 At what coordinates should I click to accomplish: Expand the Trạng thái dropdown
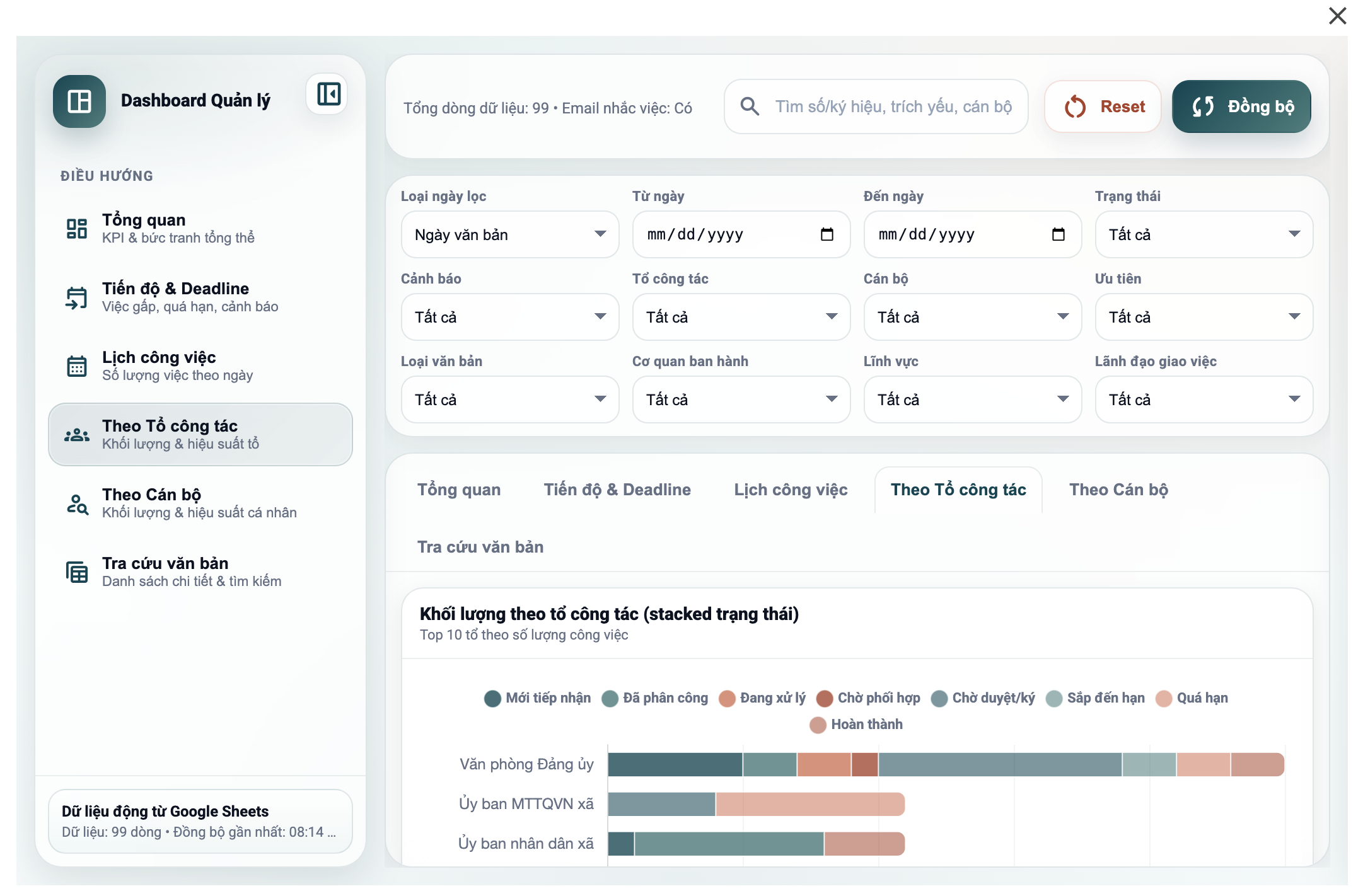point(1203,234)
